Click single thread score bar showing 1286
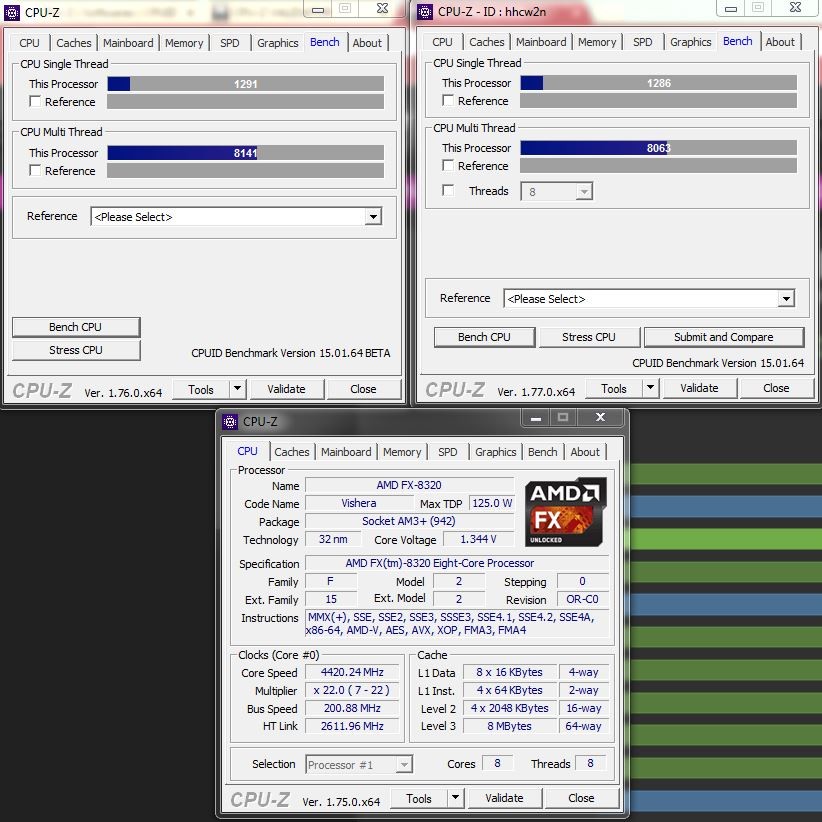822x822 pixels. coord(658,83)
